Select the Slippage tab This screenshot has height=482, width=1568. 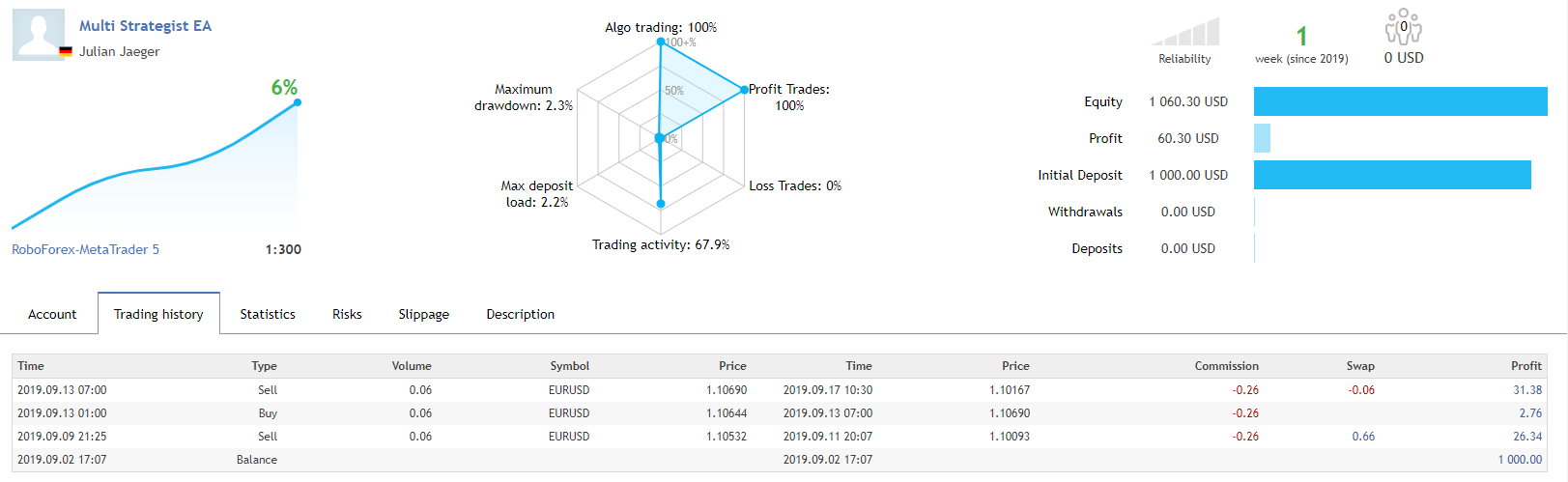tap(423, 314)
